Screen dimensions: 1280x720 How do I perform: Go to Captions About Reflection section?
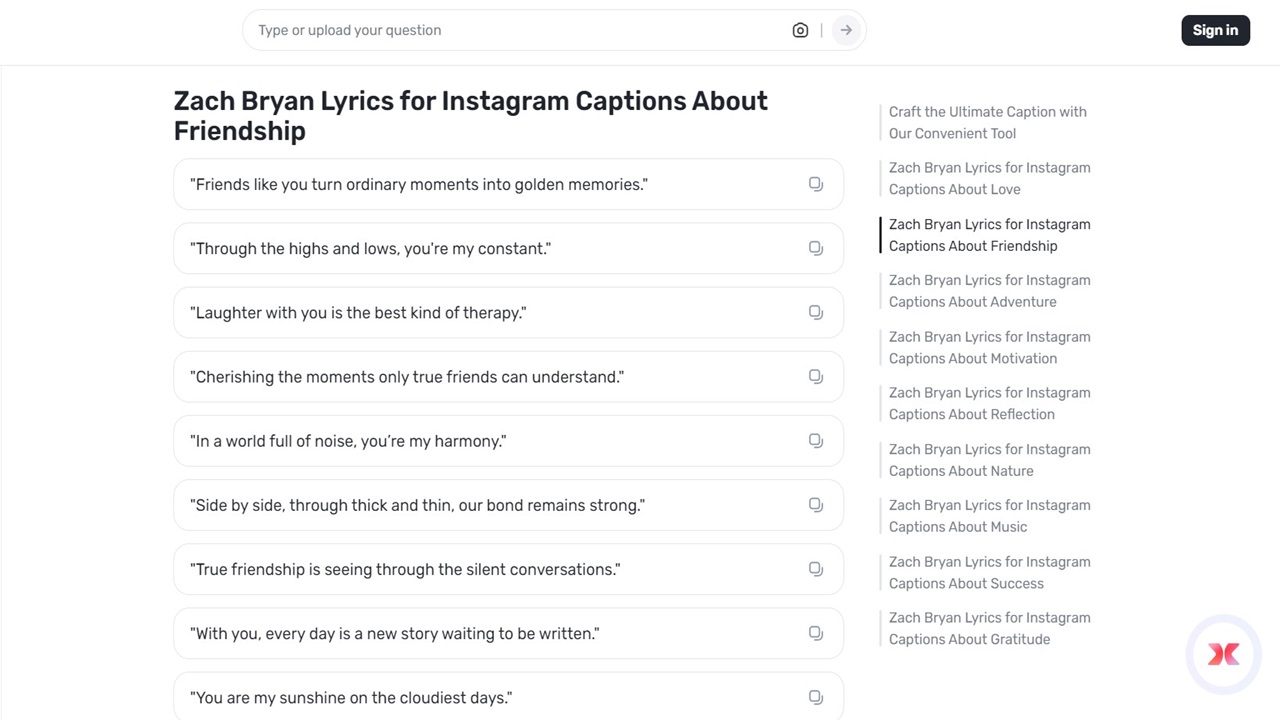[x=990, y=403]
